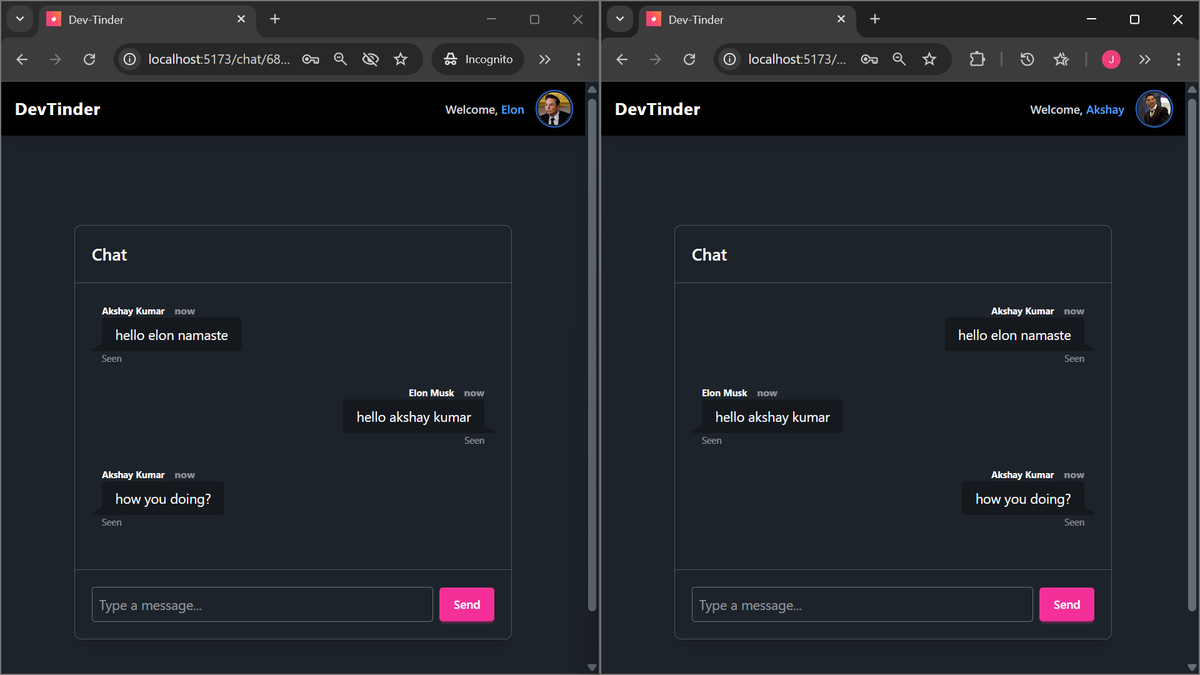1200x675 pixels.
Task: Click third-party cookies eye icon in left window
Action: point(370,59)
